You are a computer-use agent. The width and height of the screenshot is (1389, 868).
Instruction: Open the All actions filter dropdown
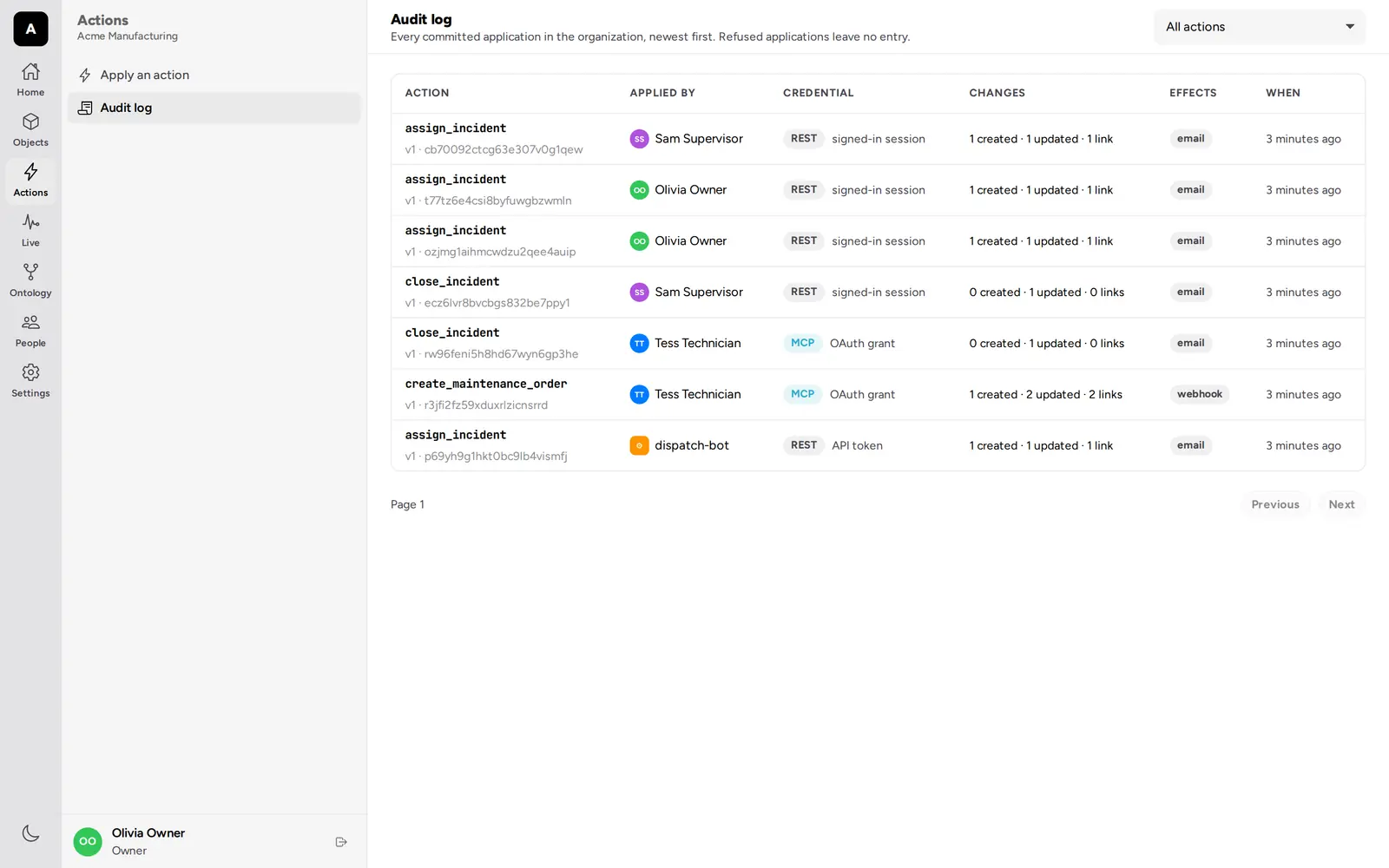pos(1260,27)
